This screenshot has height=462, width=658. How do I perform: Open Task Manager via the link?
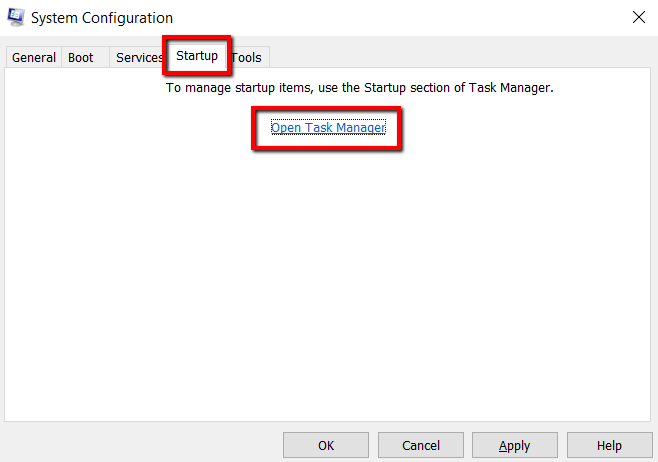pyautogui.click(x=328, y=128)
